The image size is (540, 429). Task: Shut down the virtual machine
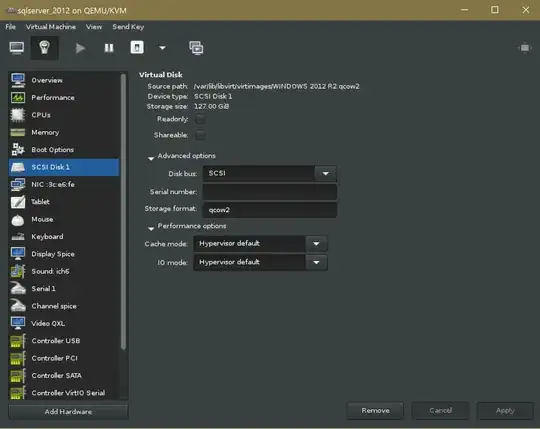point(137,48)
